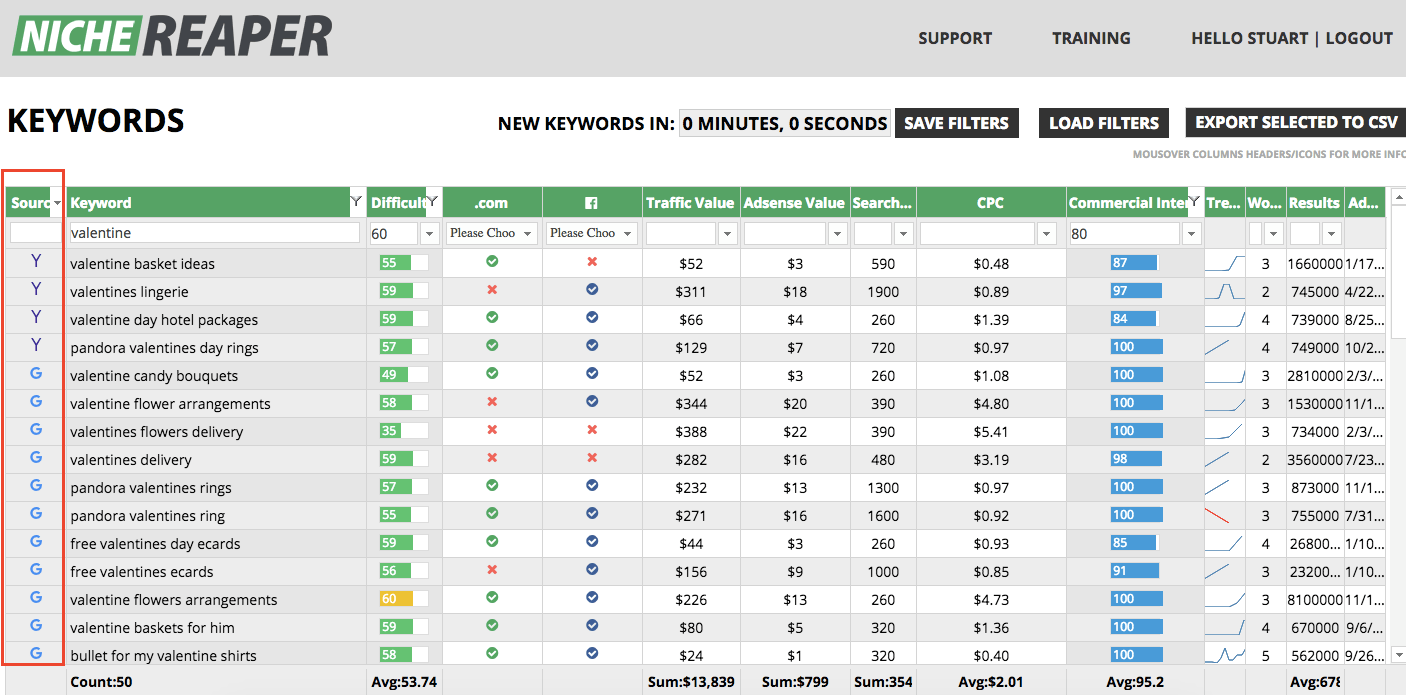
Task: Click the .com red X for valentines lingerie
Action: click(492, 289)
